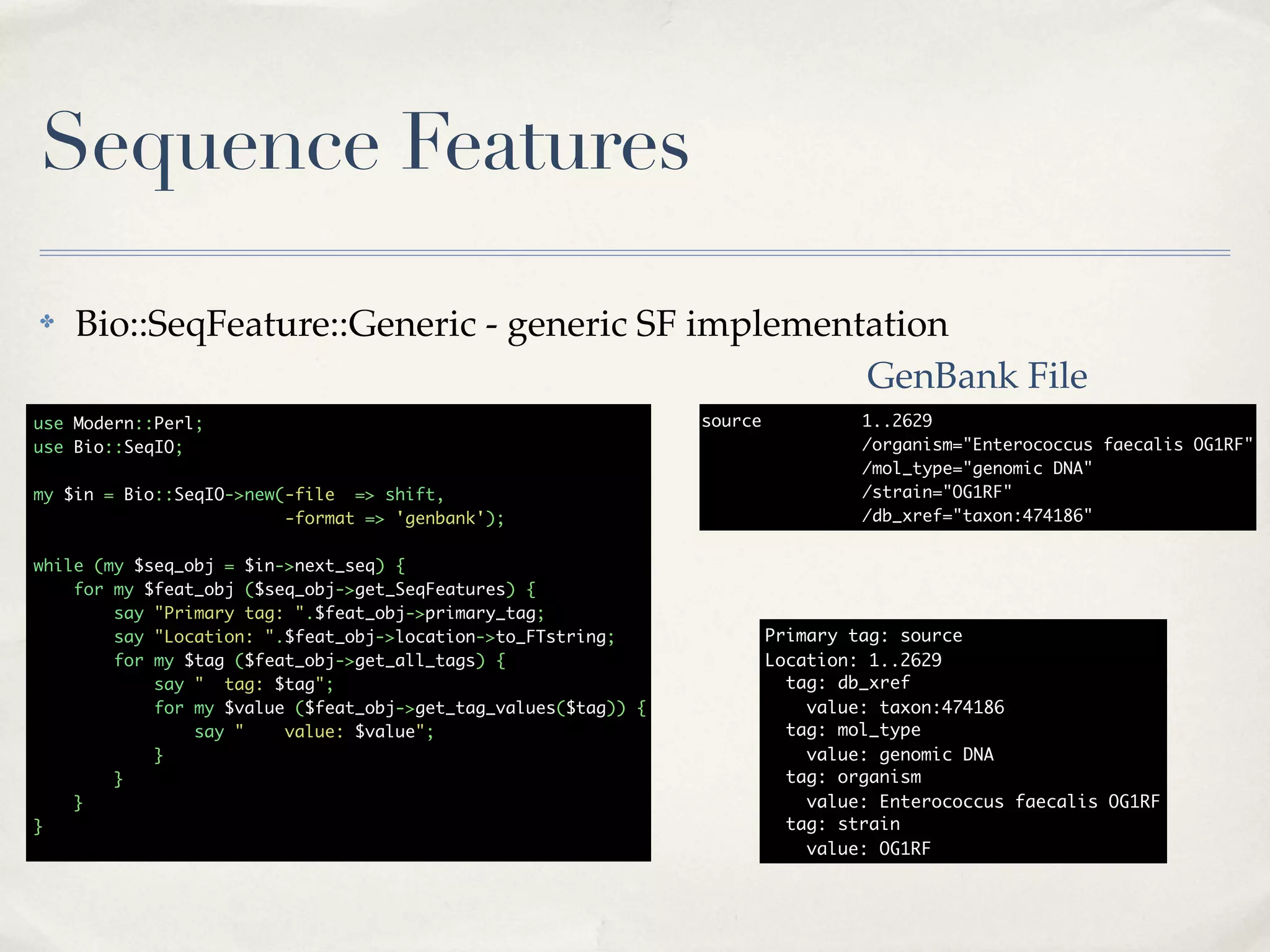
Task: Click the 'say " value: $value";' line
Action: (x=314, y=732)
